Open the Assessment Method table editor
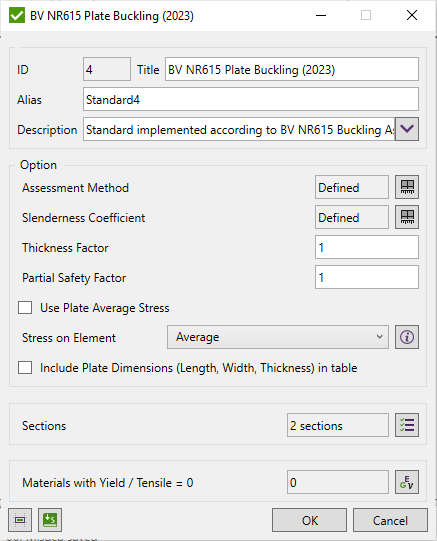This screenshot has width=437, height=541. [407, 187]
